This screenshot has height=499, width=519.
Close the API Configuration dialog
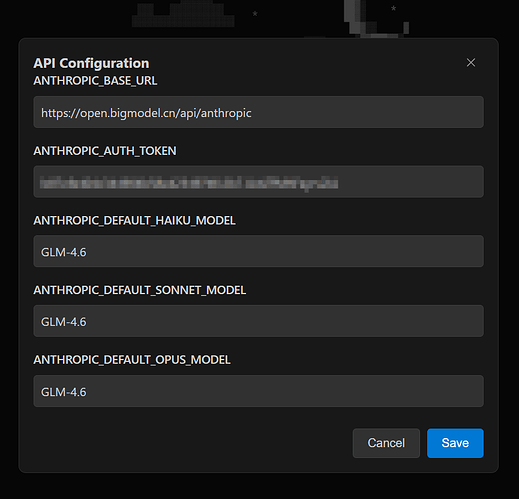tap(471, 63)
